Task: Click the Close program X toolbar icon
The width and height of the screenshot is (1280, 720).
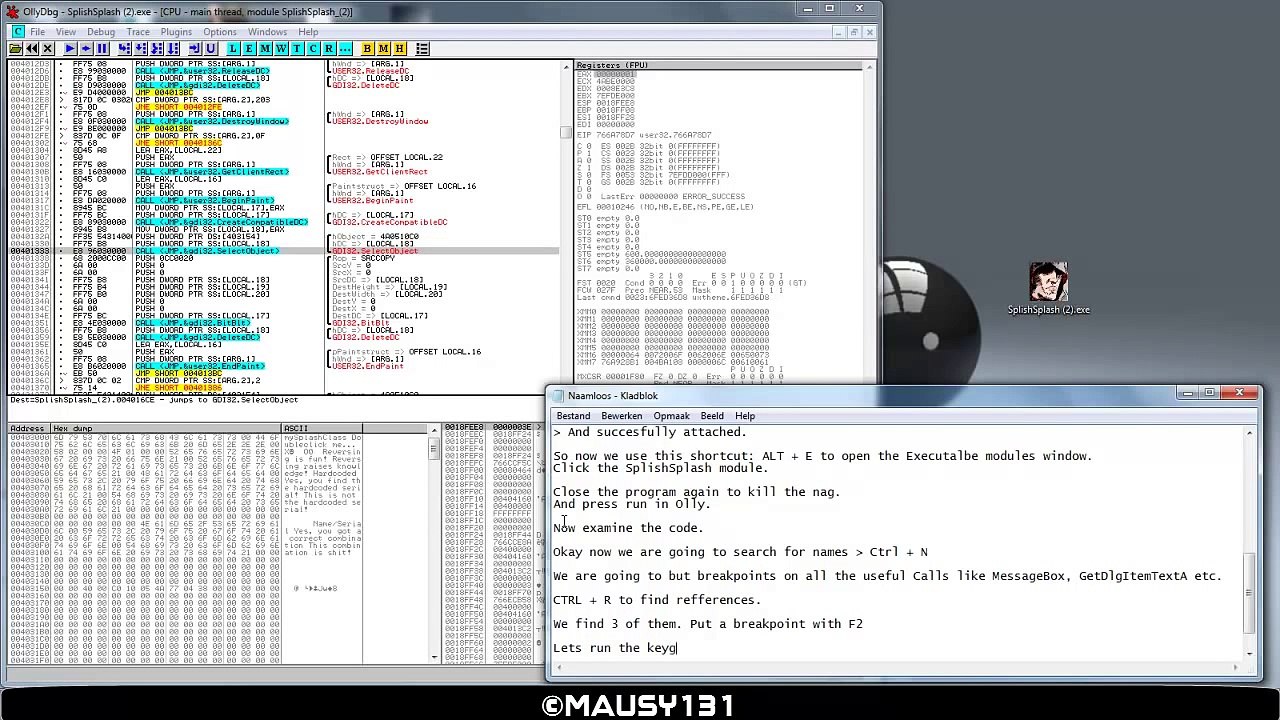Action: pyautogui.click(x=48, y=49)
